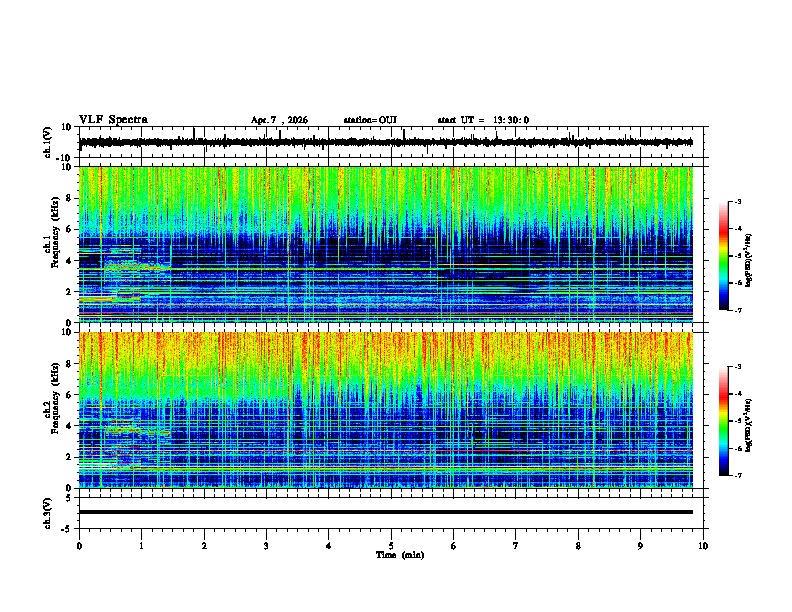Click the time axis tick label "9"
792x612 pixels.
point(640,546)
